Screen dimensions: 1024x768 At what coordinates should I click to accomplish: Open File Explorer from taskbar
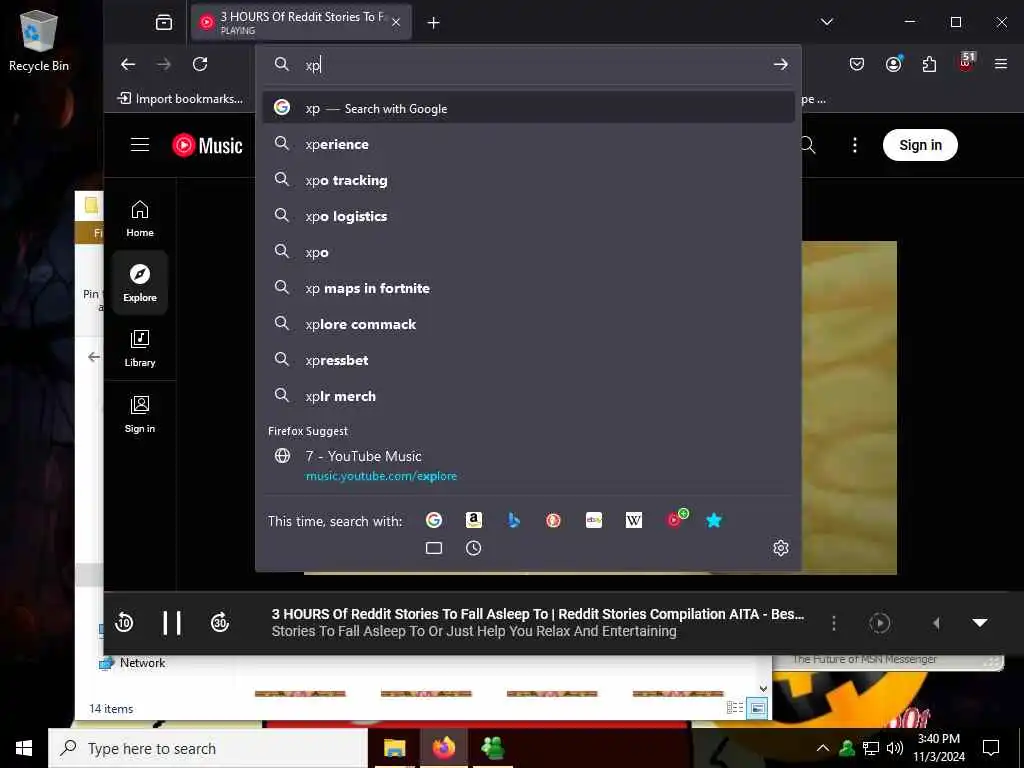coord(394,748)
